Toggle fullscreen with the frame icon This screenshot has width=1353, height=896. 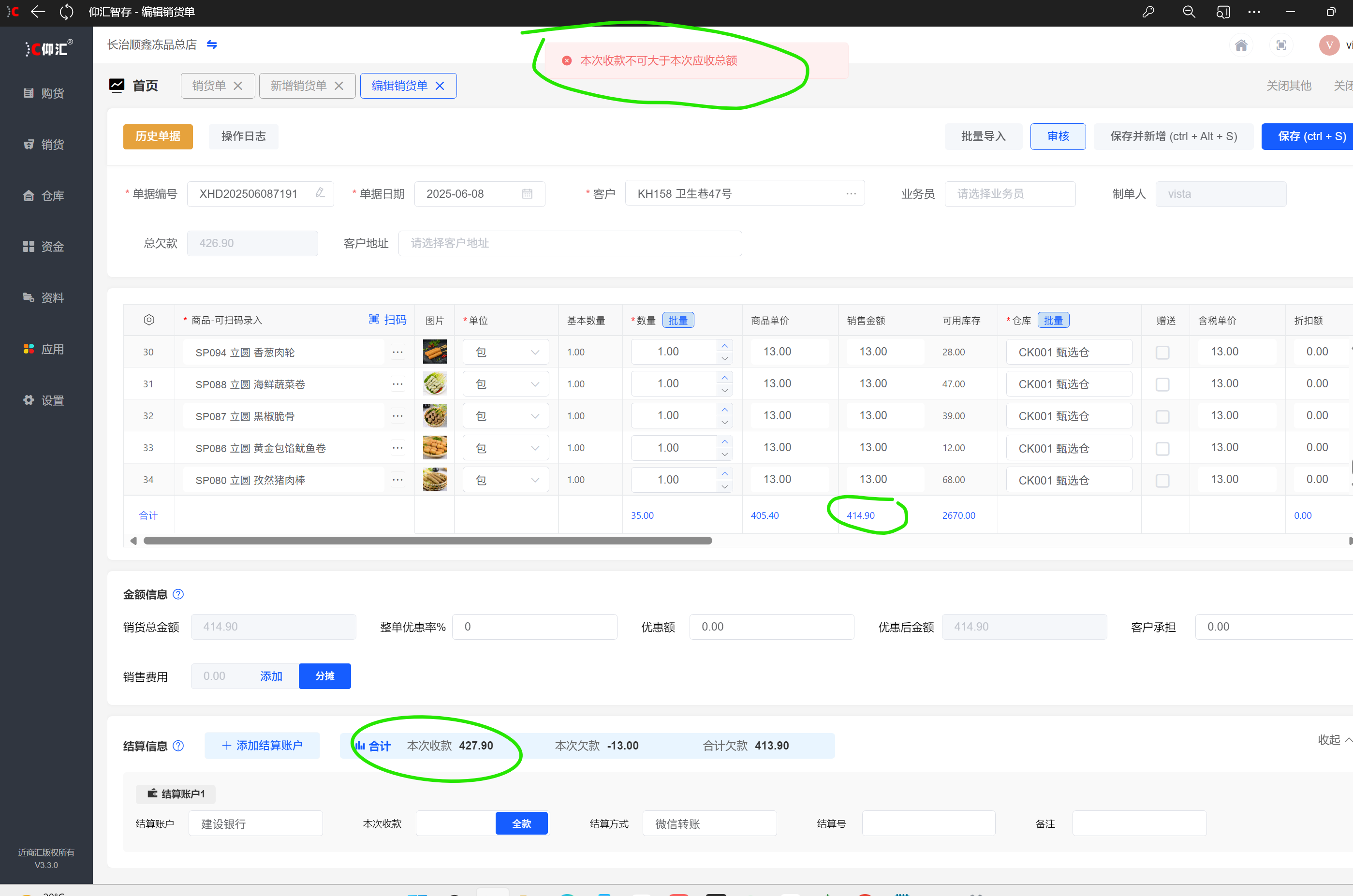(x=1281, y=45)
